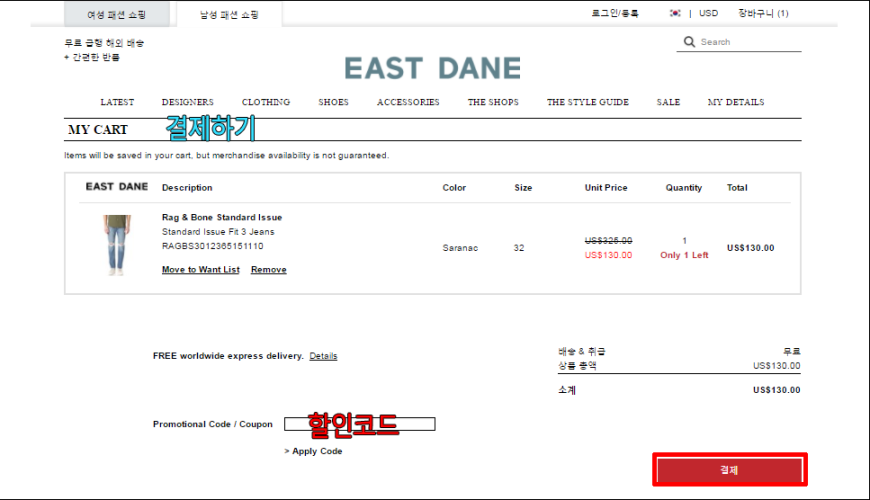Image resolution: width=870 pixels, height=500 pixels.
Task: Open the women's fashion shopping tab
Action: coord(117,15)
